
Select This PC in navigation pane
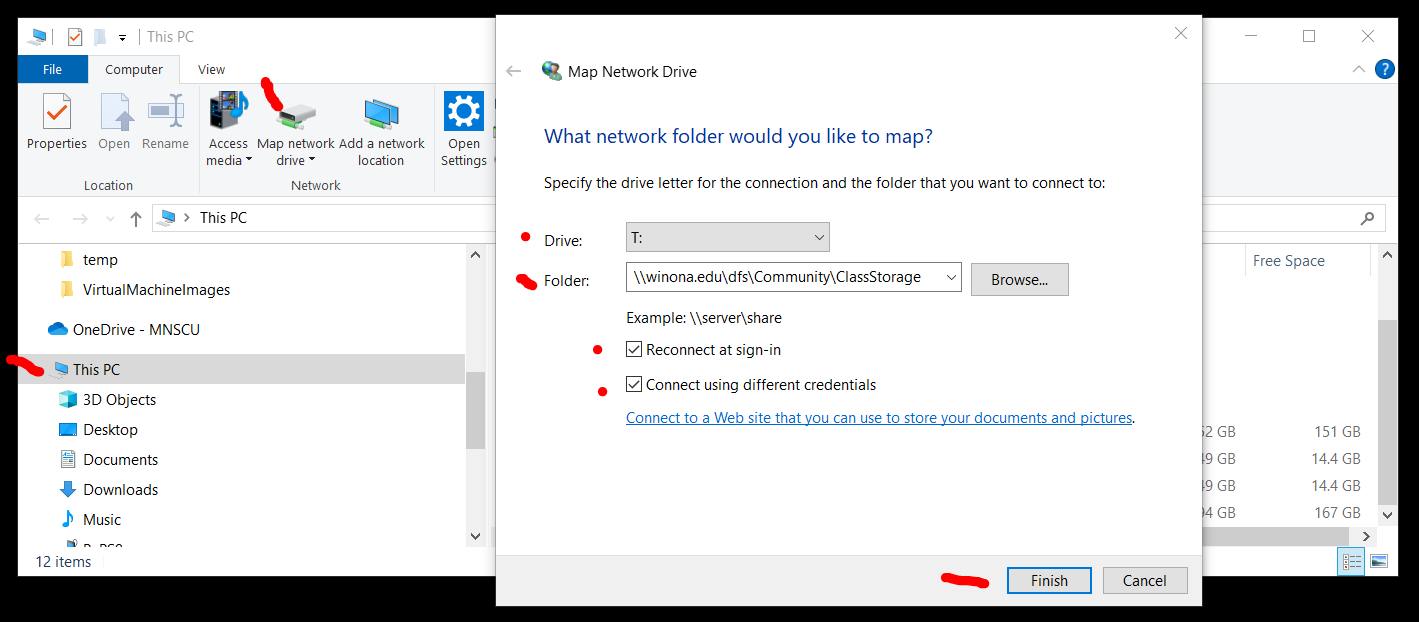(x=96, y=370)
